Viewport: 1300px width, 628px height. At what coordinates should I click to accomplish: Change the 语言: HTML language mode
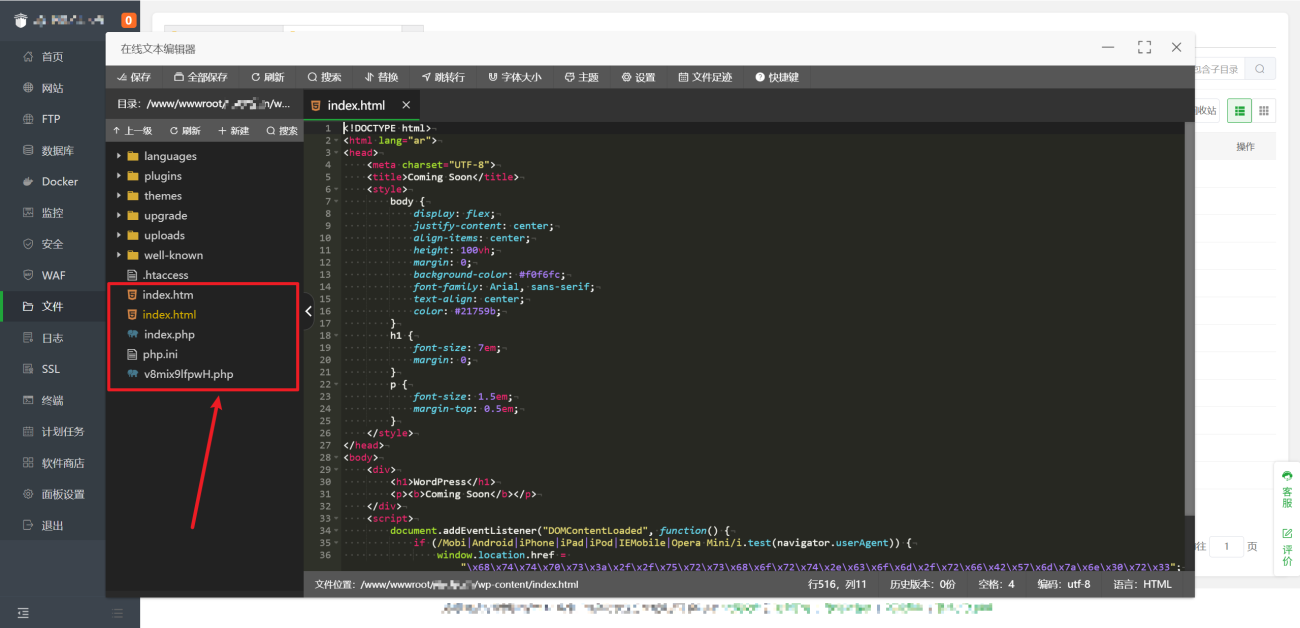point(1142,584)
